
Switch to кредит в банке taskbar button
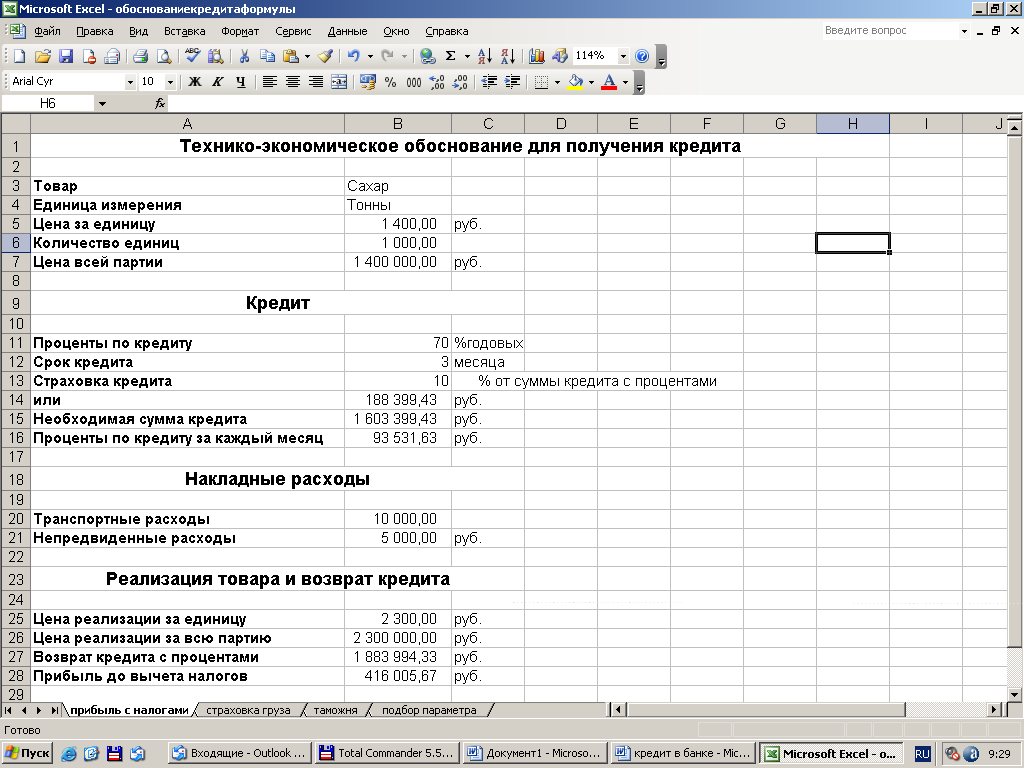[x=682, y=753]
